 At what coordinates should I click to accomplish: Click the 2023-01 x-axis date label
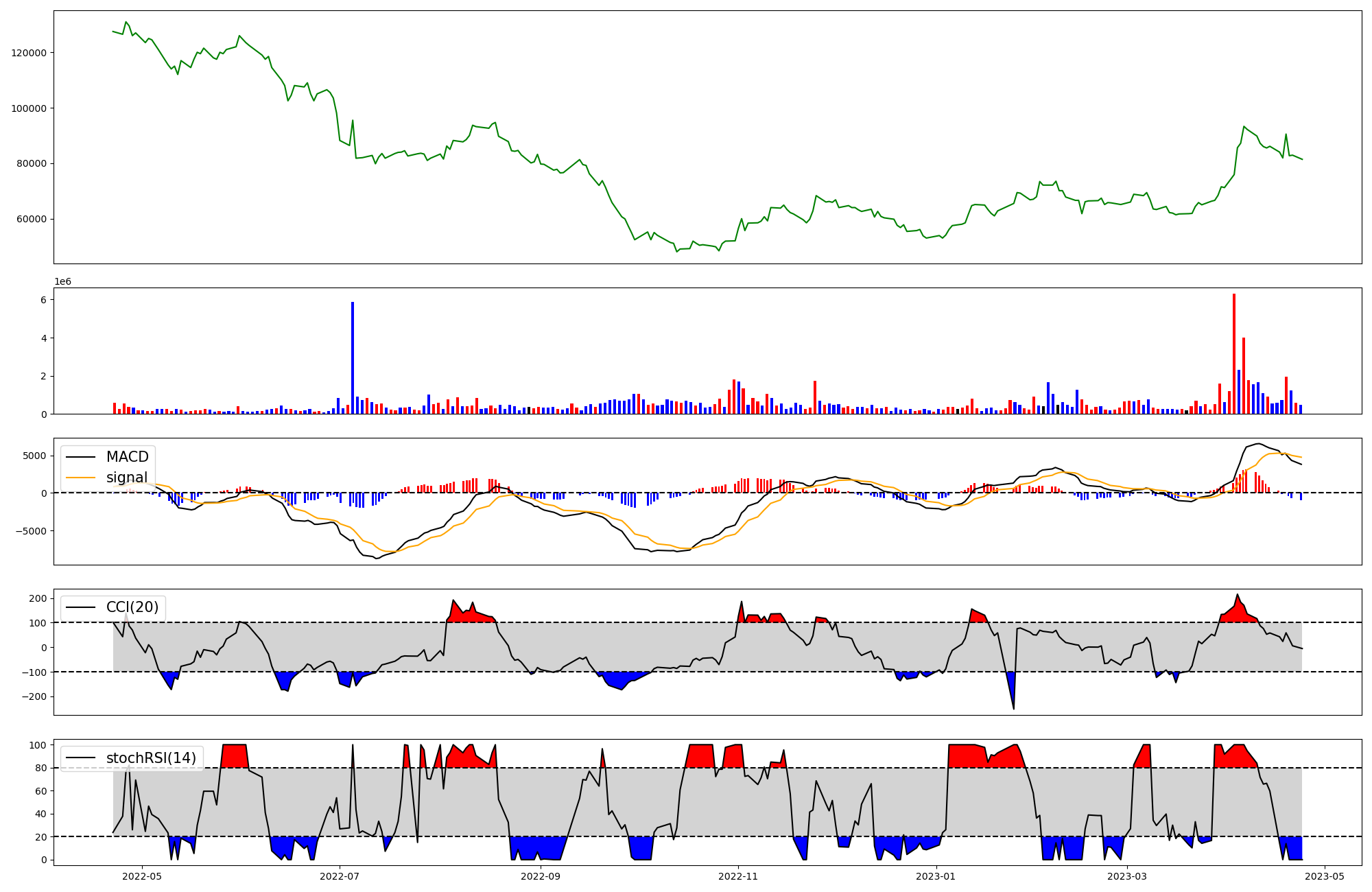click(x=936, y=876)
